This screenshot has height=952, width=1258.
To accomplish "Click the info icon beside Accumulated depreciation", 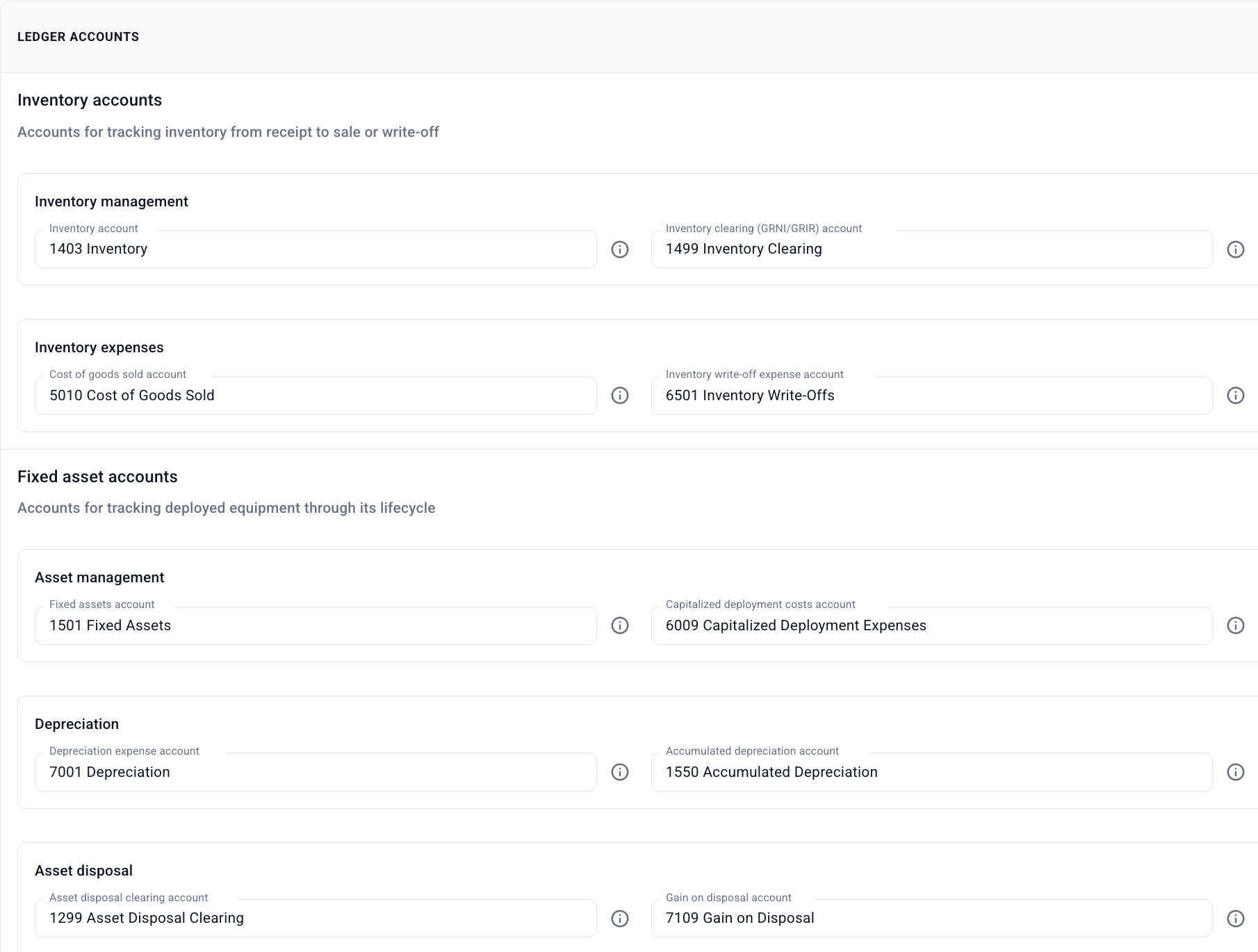I will tap(1236, 772).
